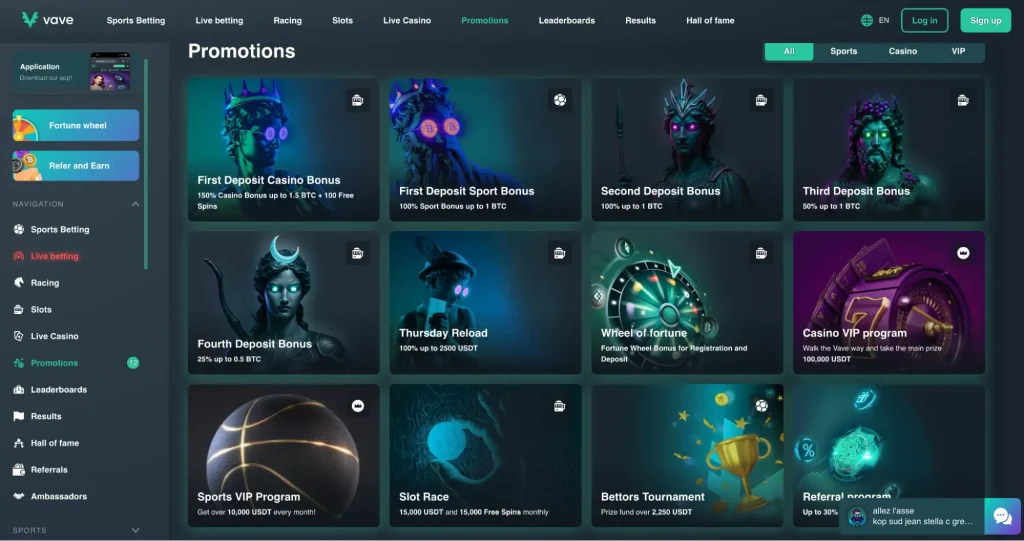Viewport: 1024px width, 541px height.
Task: Open Leaderboards in the top menu
Action: 566,20
